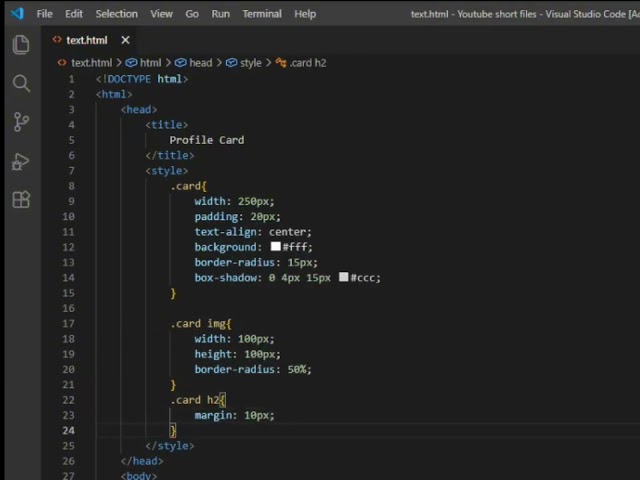The width and height of the screenshot is (640, 480).
Task: Select the text.html editor tab
Action: (87, 40)
